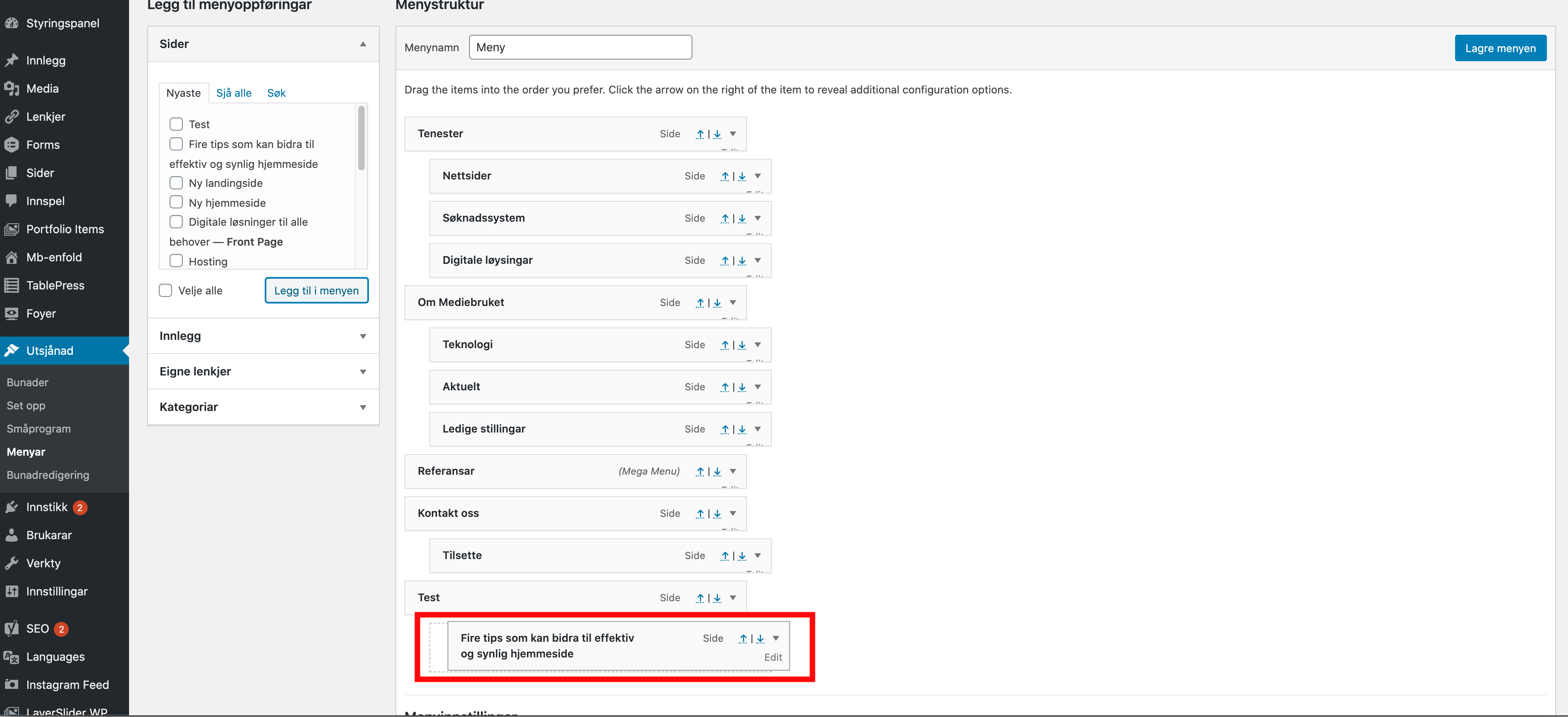Screen dimensions: 1568x717
Task: Click the Media library icon
Action: point(12,88)
